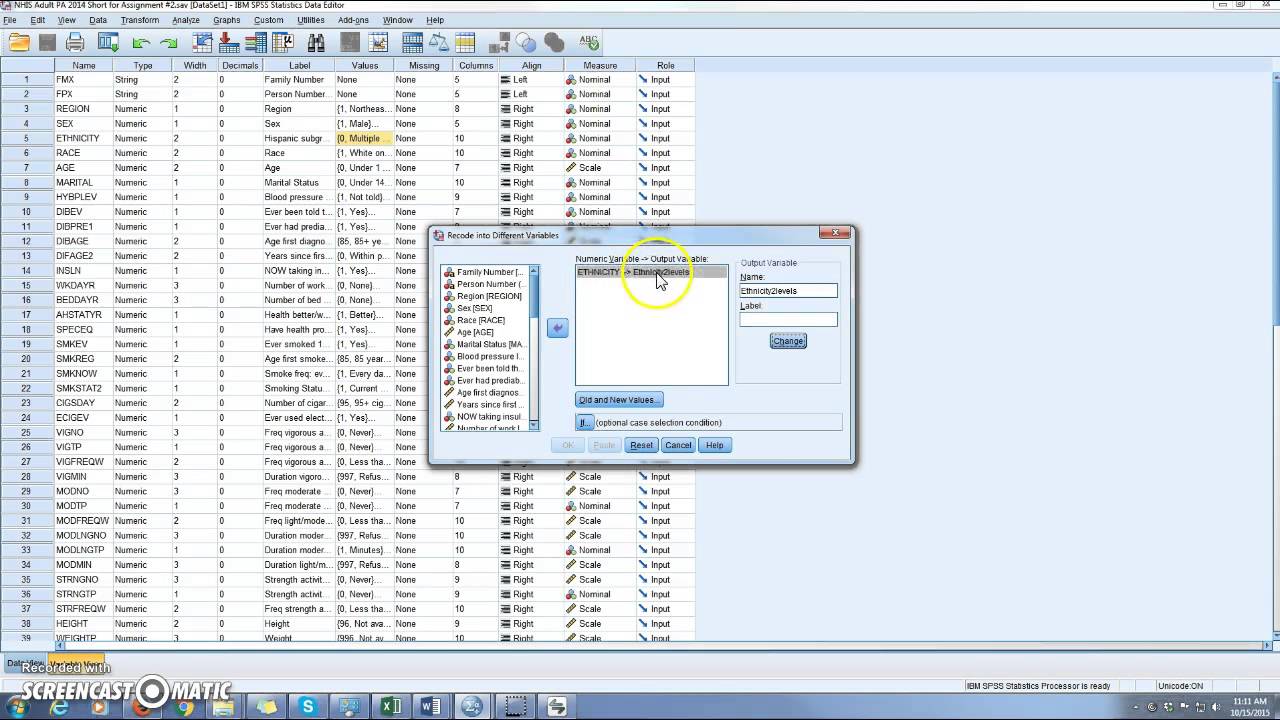Click the MARITAL name cell
1280x720 pixels.
tap(84, 182)
